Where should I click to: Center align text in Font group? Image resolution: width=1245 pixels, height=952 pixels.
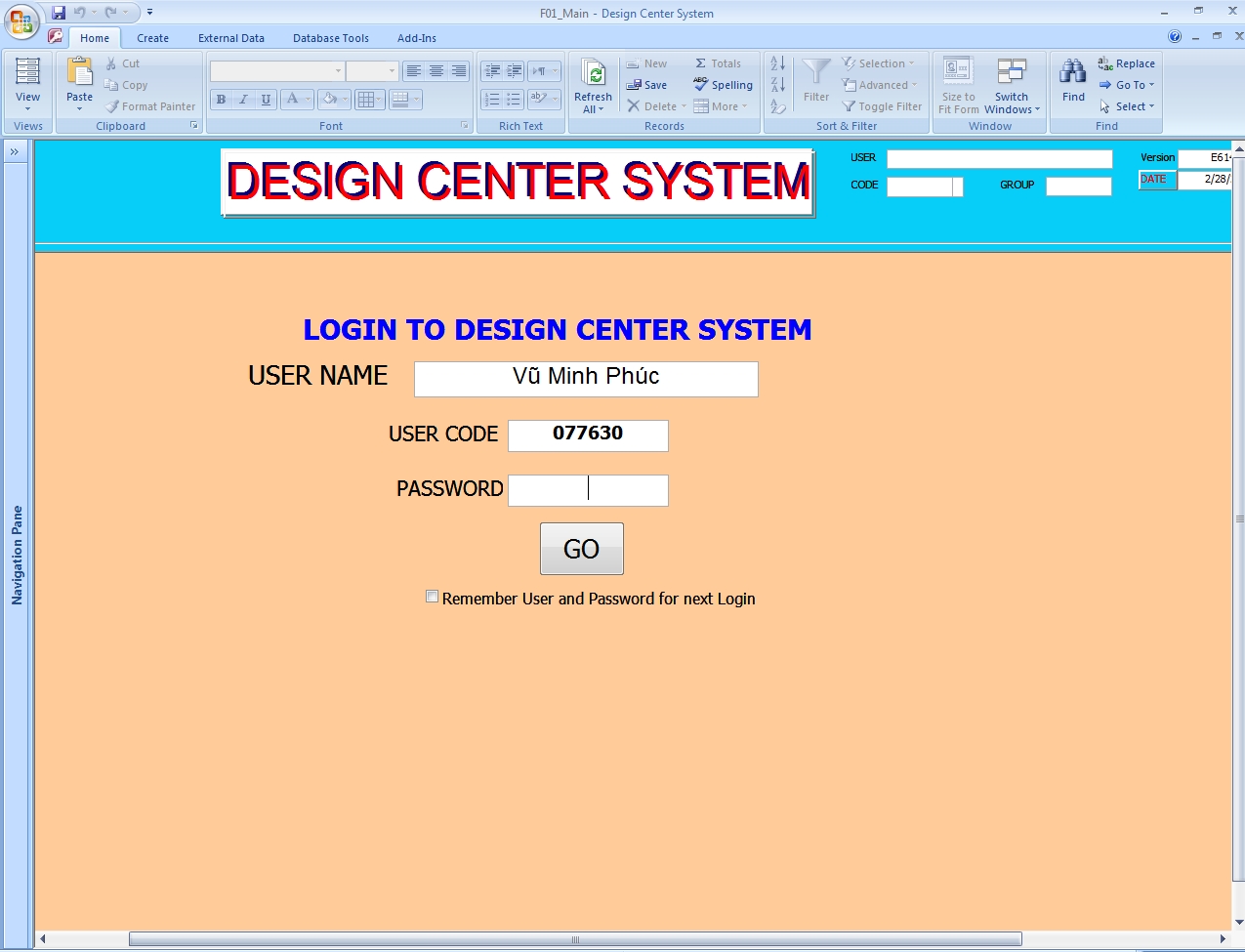coord(436,71)
